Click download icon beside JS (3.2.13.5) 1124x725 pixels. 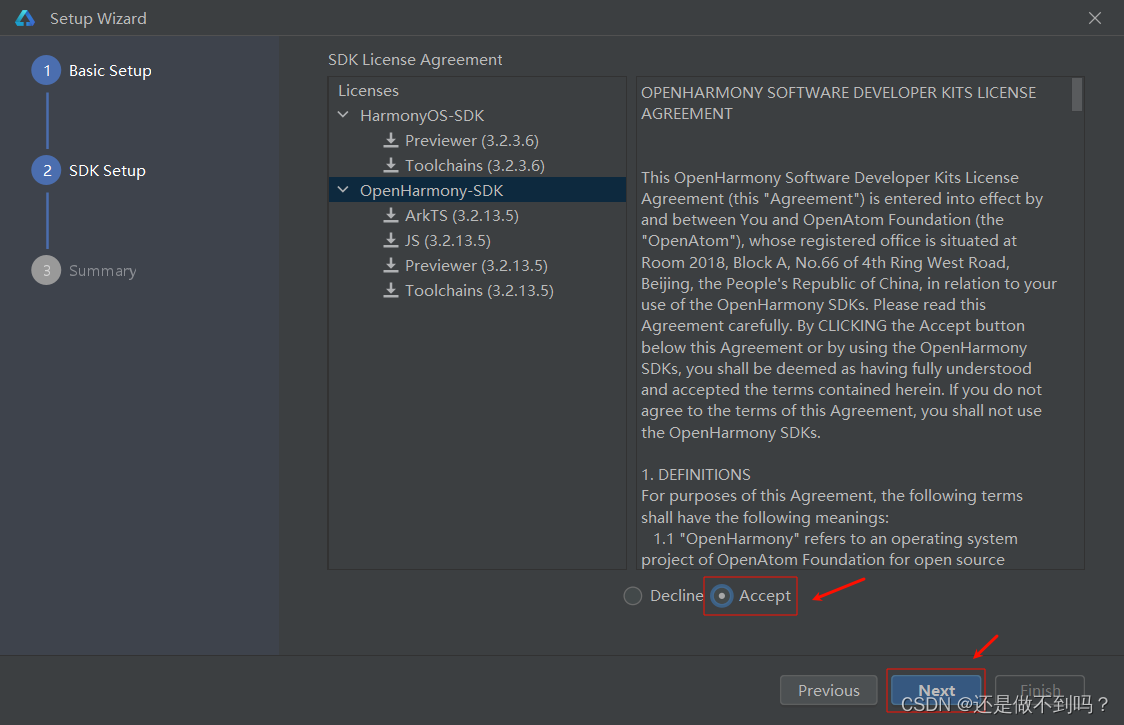pos(391,240)
